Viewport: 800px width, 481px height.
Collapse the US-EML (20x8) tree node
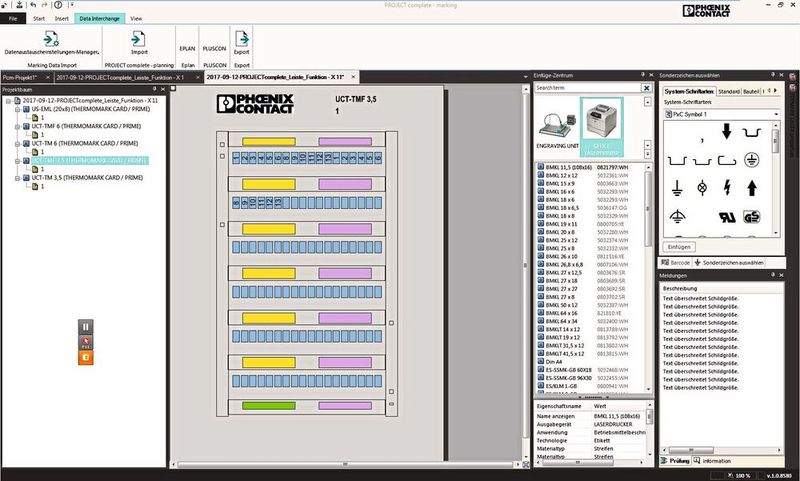pyautogui.click(x=17, y=109)
